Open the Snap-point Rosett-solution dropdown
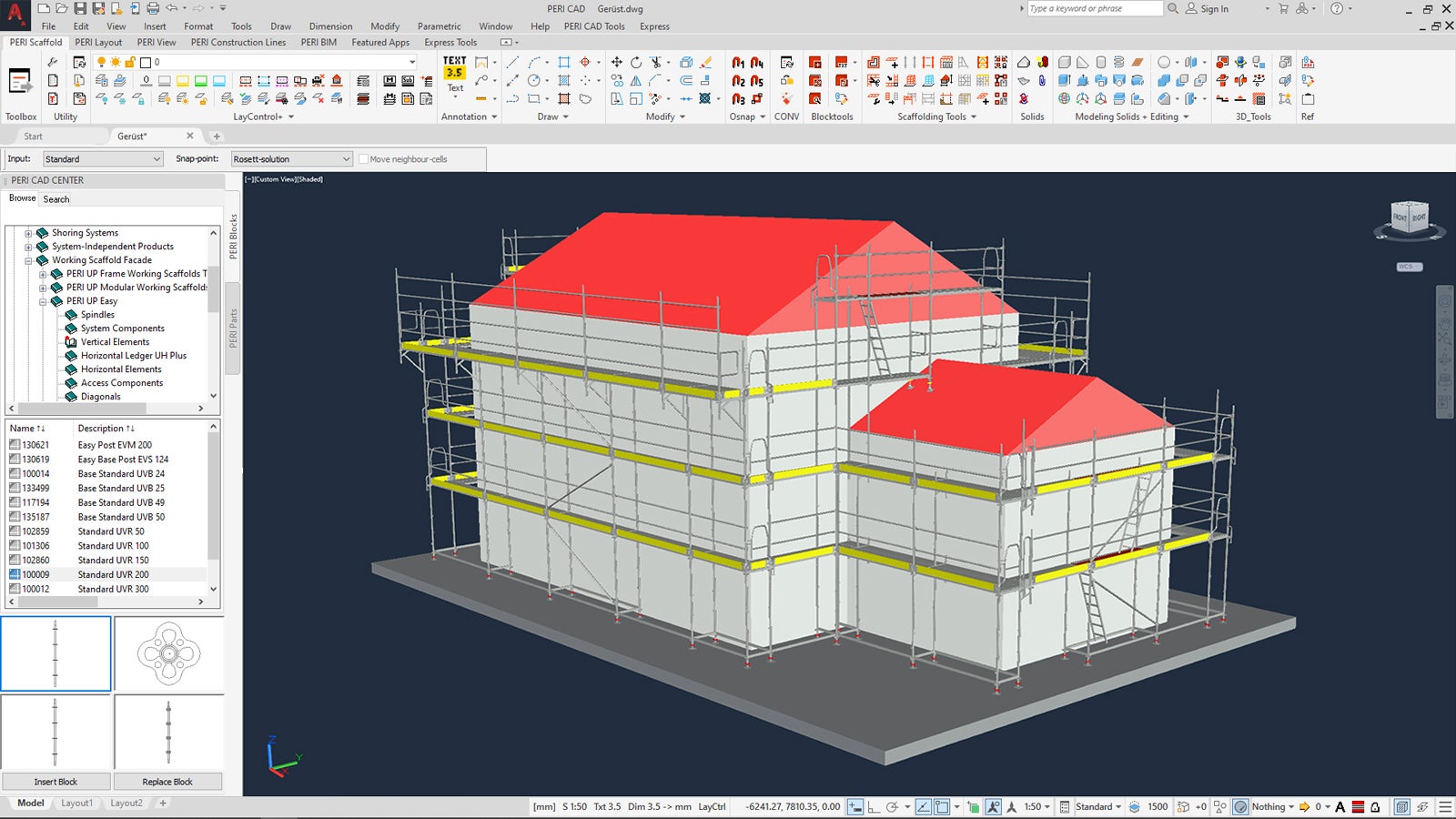 [291, 159]
